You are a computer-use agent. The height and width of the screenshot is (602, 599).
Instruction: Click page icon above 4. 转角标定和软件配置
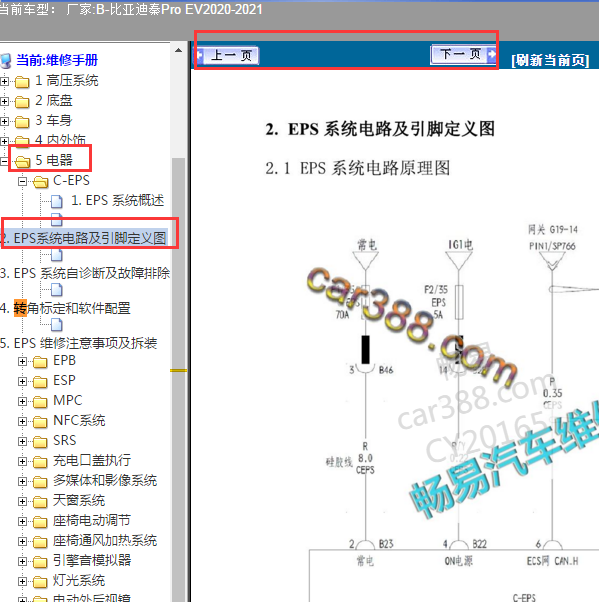57,290
